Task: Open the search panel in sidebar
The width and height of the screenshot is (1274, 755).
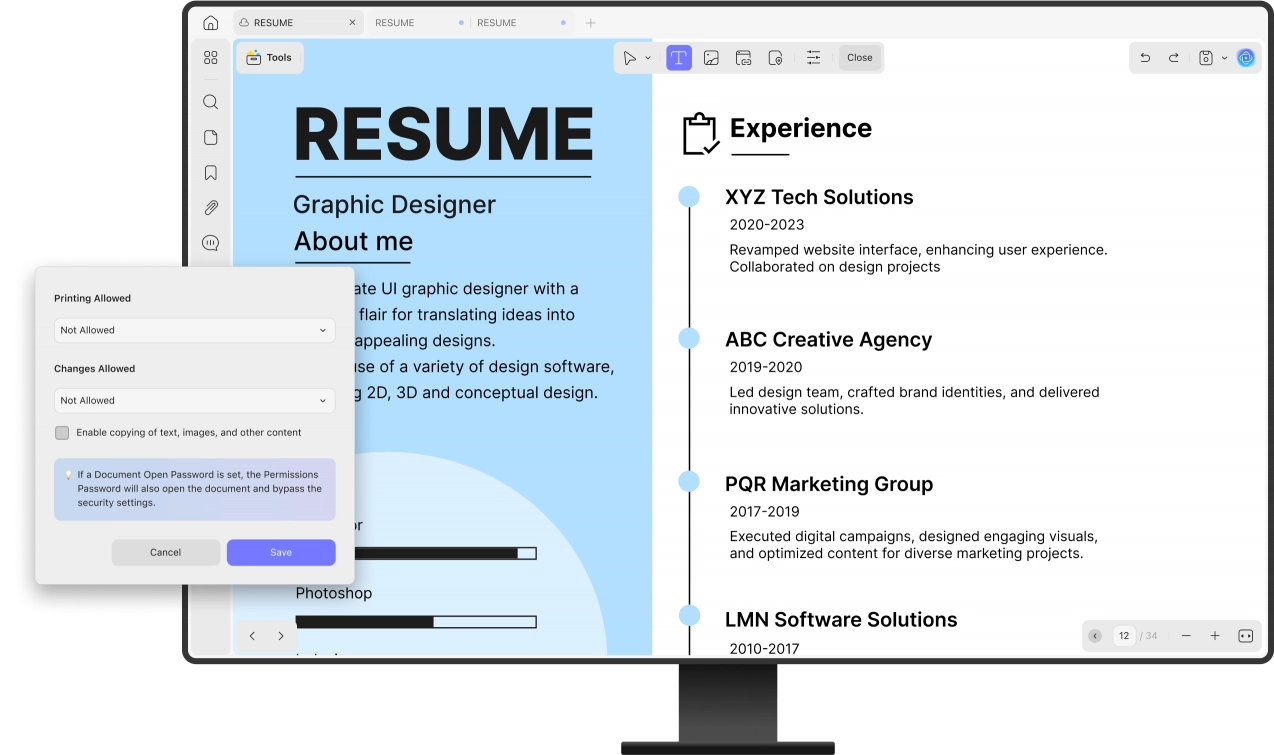Action: coord(210,102)
